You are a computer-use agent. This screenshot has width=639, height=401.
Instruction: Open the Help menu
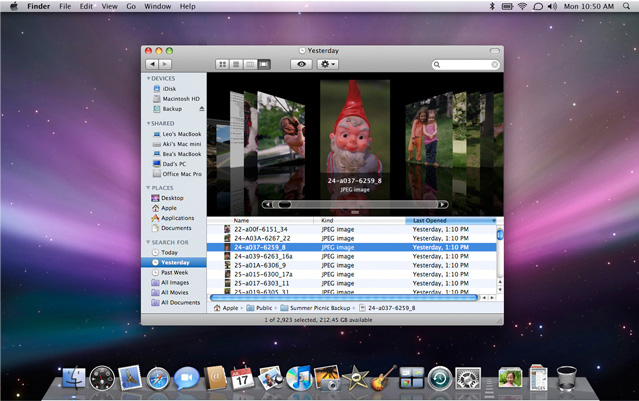tap(187, 7)
